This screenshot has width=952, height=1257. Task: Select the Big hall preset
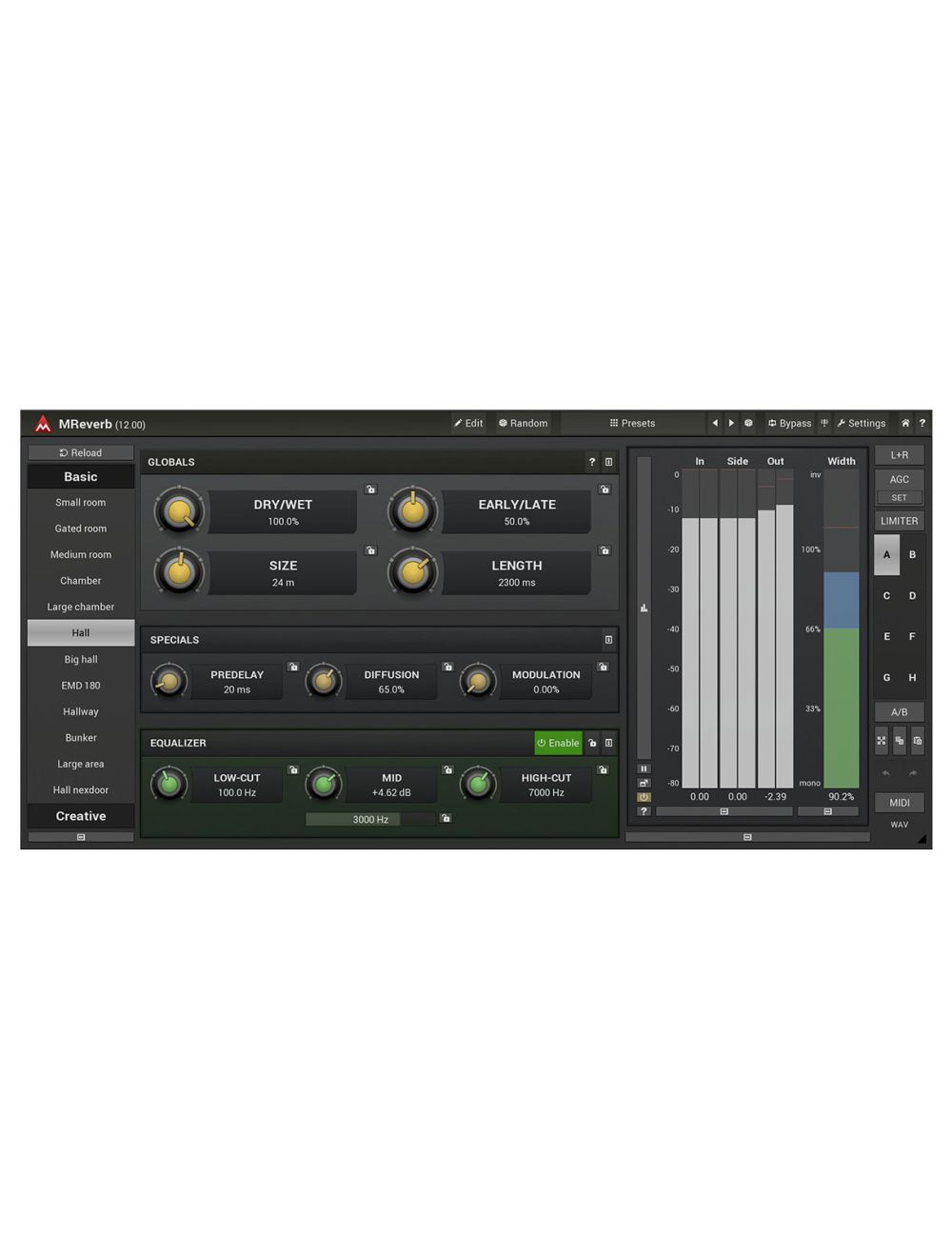[81, 659]
